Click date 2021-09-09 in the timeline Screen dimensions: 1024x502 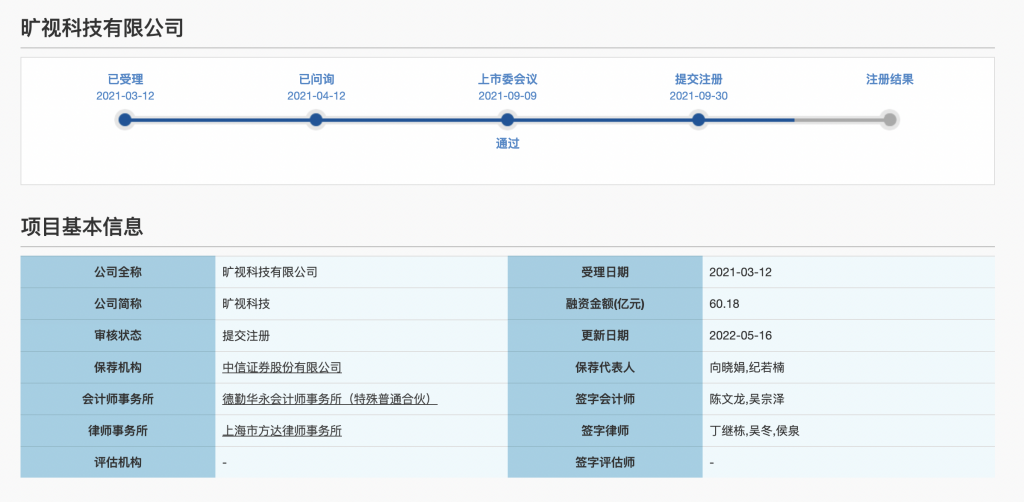pos(507,96)
